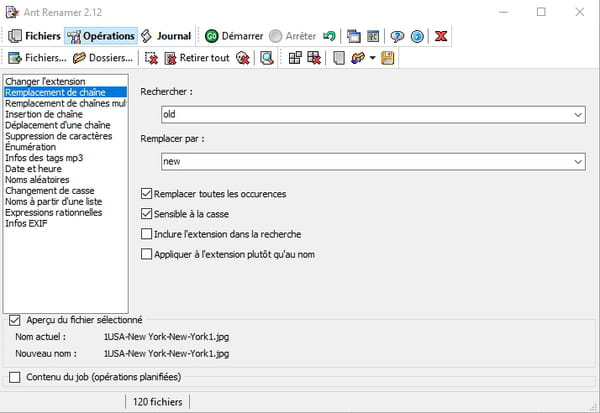Click the stacked windows icon
Screen dimensions: 600x413
point(354,36)
